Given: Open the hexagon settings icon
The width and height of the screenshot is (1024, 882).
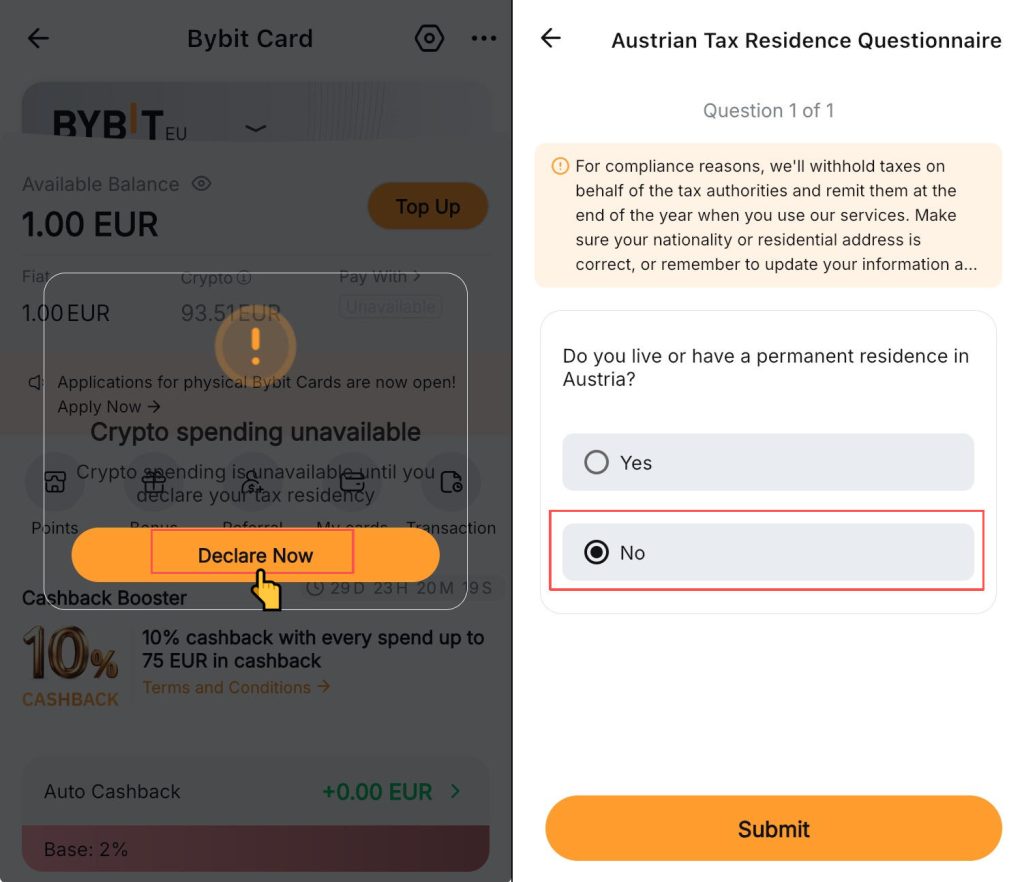Looking at the screenshot, I should (x=429, y=39).
